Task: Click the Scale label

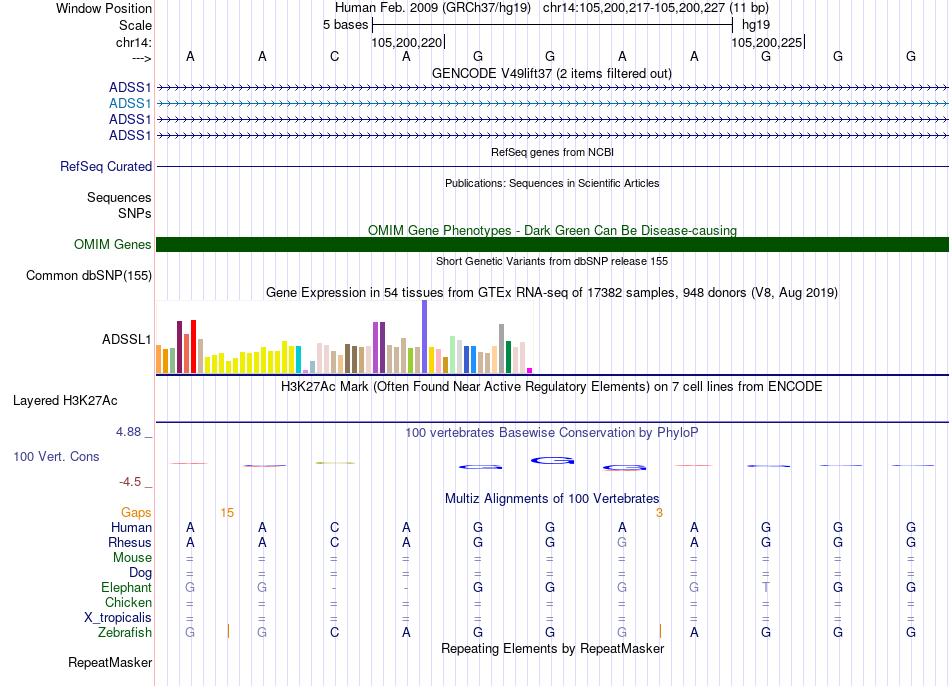Action: pyautogui.click(x=135, y=25)
